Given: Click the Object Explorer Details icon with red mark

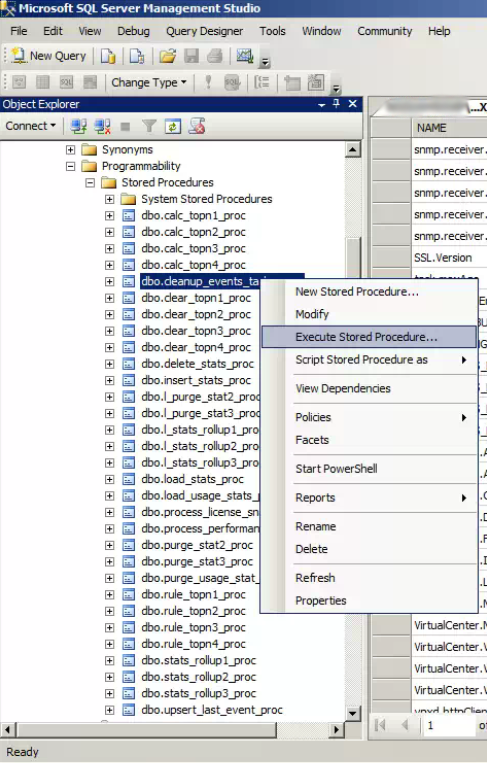Looking at the screenshot, I should (197, 127).
